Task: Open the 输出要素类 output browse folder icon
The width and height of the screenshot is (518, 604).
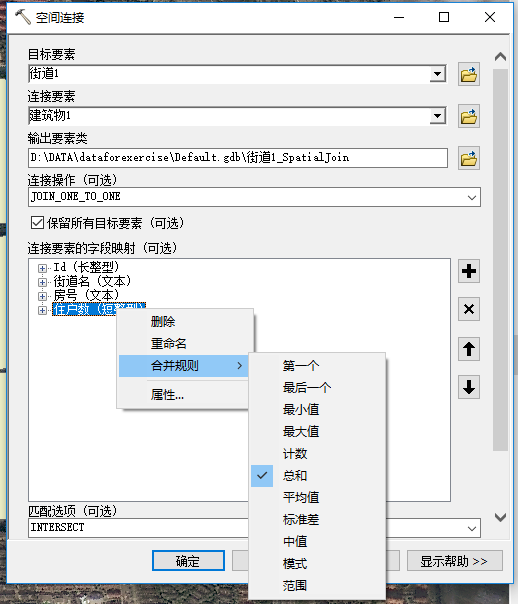Action: 469,158
